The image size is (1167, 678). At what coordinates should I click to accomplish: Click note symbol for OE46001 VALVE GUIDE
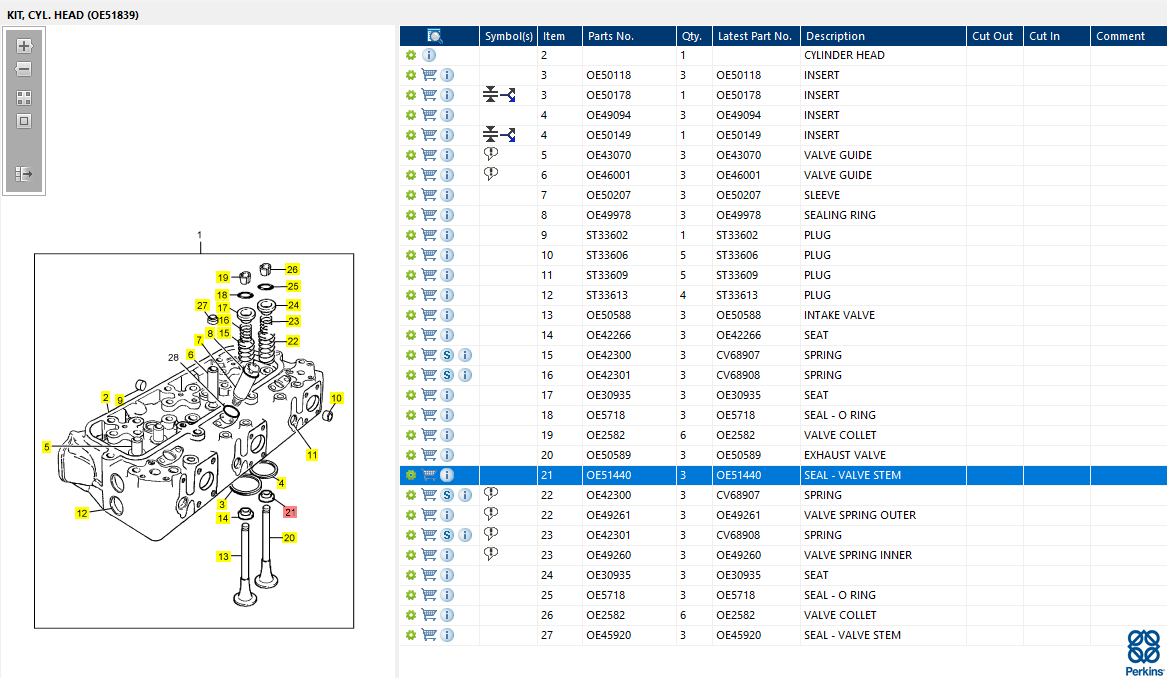coord(490,174)
